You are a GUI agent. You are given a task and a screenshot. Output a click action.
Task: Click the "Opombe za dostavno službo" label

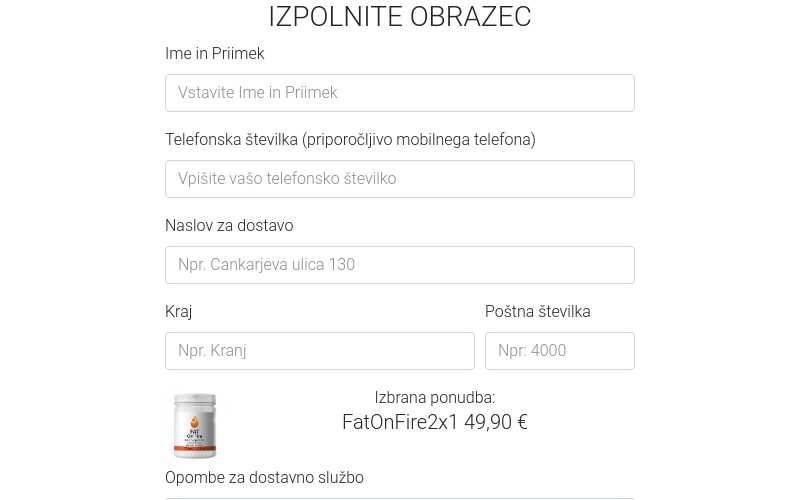click(x=264, y=478)
